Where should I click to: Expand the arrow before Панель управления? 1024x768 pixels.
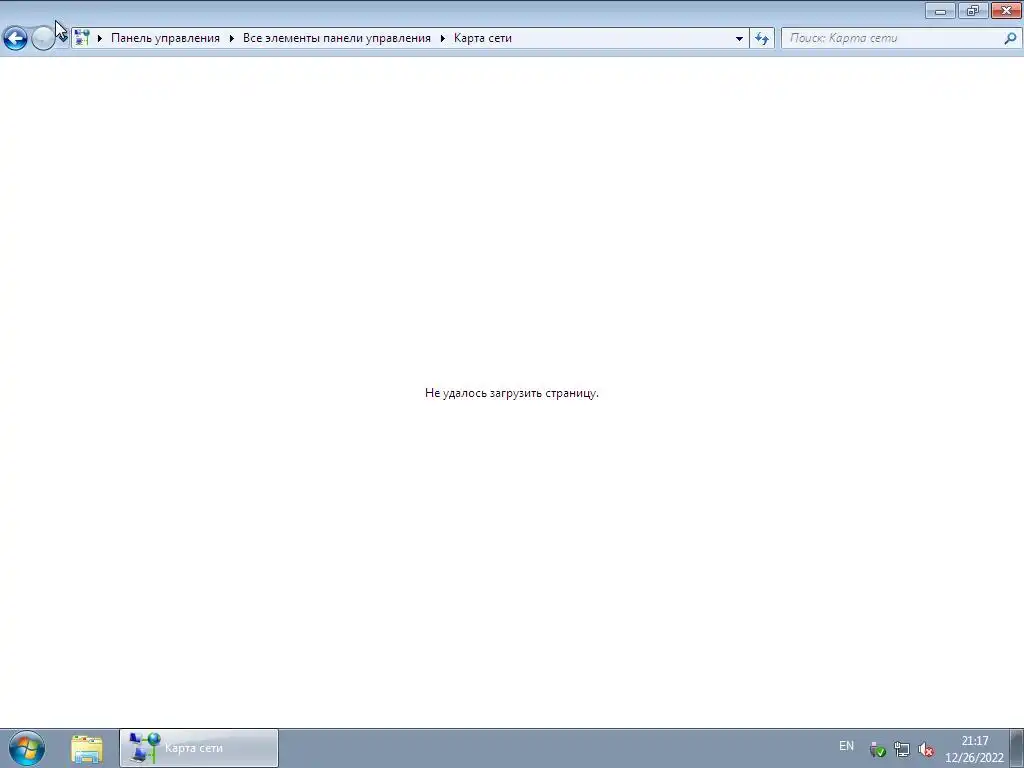[x=100, y=38]
